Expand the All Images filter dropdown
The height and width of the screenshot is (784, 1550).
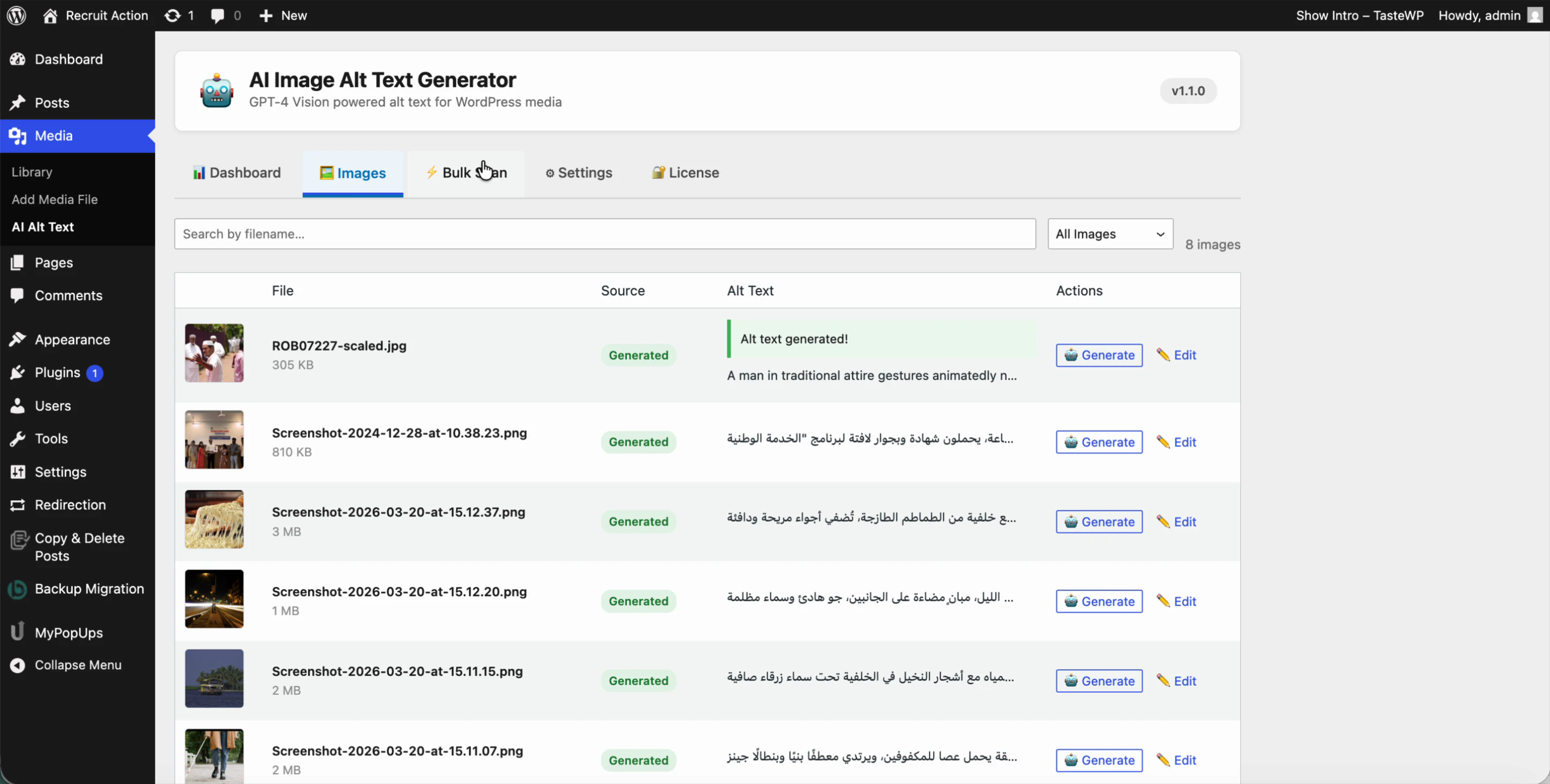tap(1109, 234)
